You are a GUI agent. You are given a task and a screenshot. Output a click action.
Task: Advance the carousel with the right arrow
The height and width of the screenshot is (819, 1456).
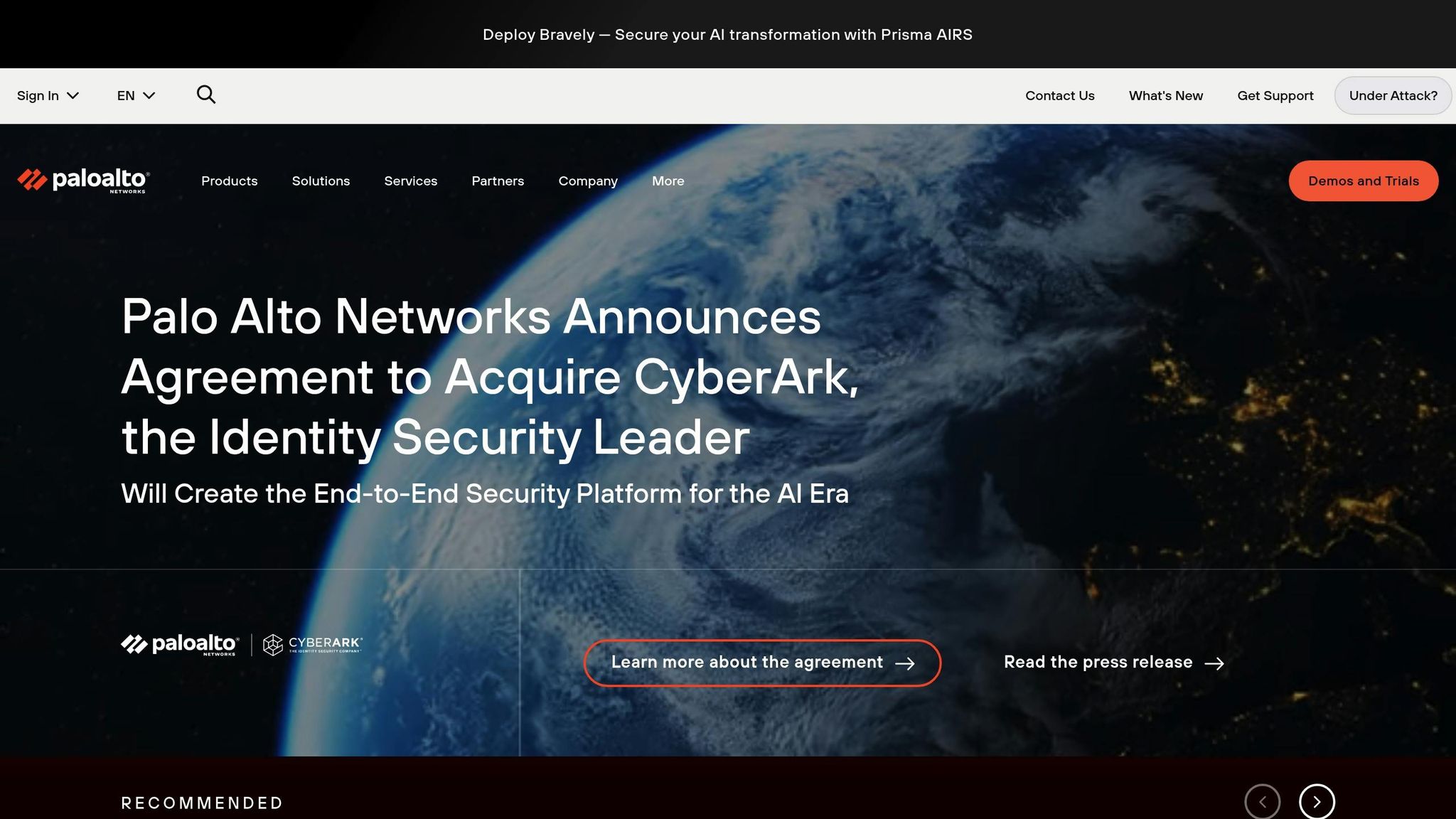[1317, 801]
